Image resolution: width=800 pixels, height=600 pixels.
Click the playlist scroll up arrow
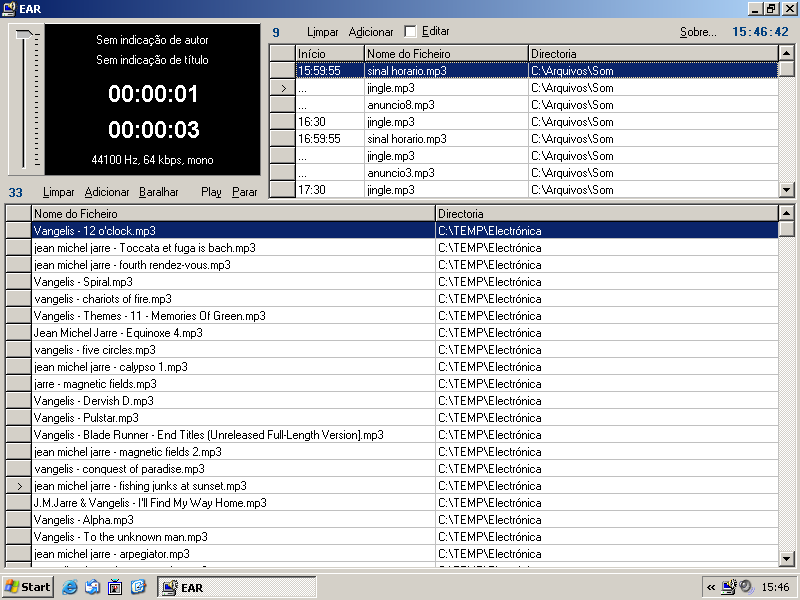[x=786, y=213]
